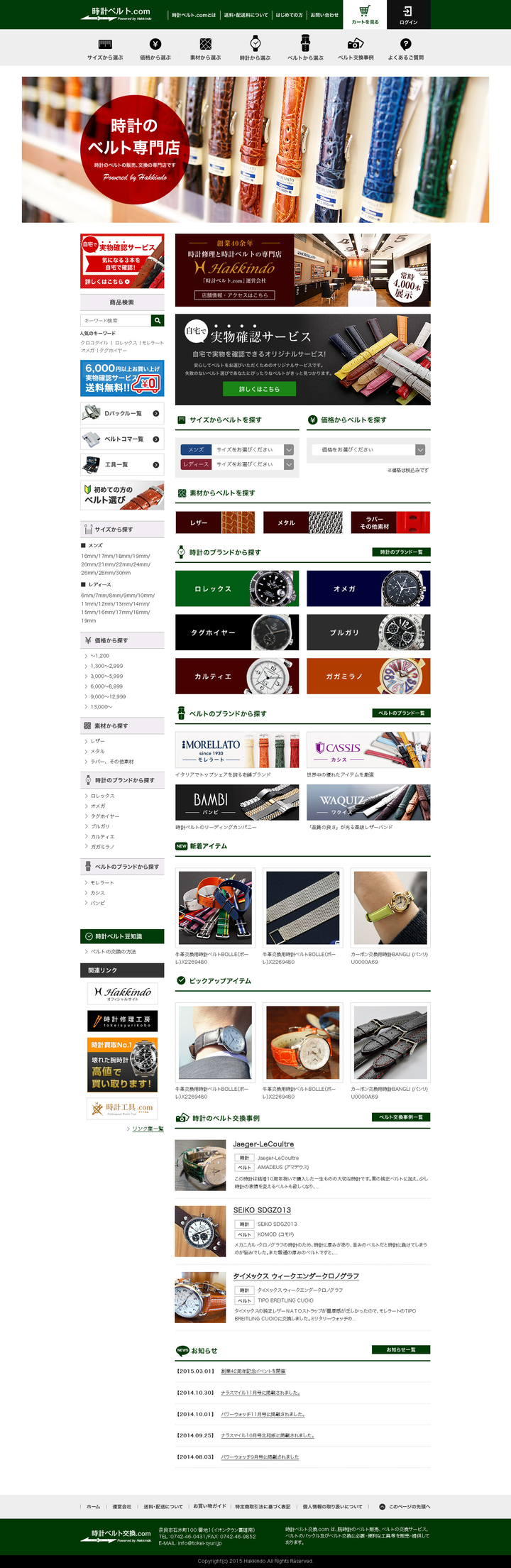Viewport: 511px width, 1568px height.
Task: Click the keyword search input field
Action: (116, 321)
